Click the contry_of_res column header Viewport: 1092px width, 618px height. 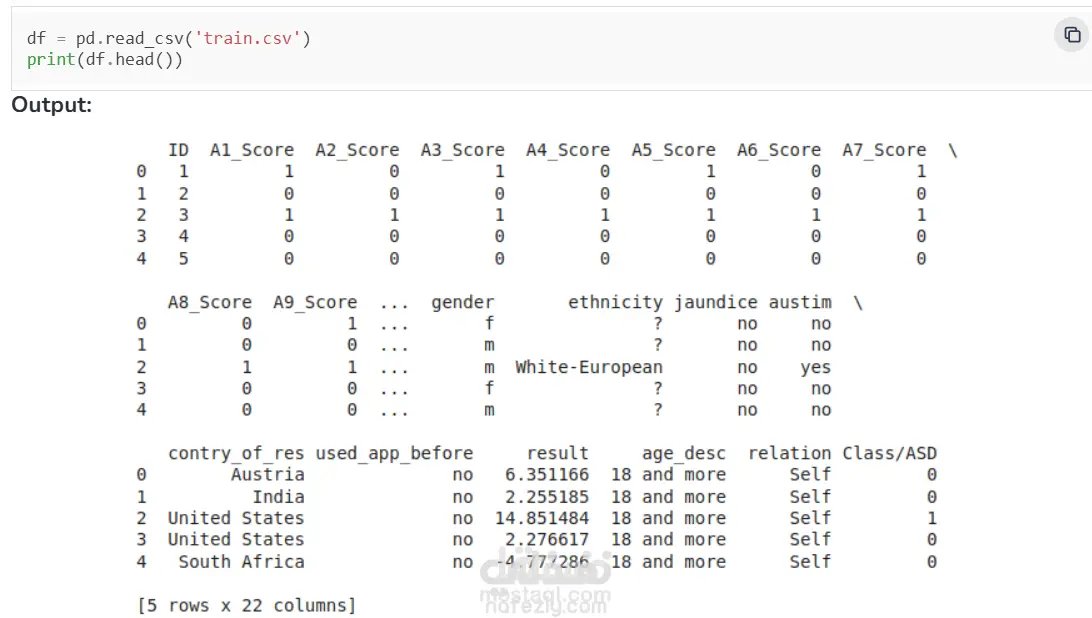coord(236,454)
